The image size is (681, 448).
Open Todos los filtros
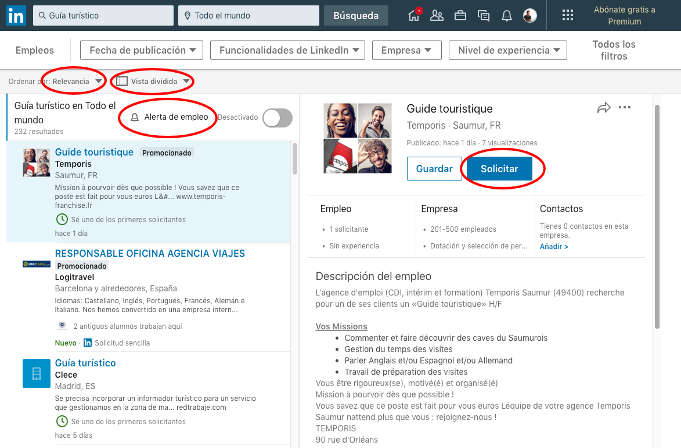[613, 50]
